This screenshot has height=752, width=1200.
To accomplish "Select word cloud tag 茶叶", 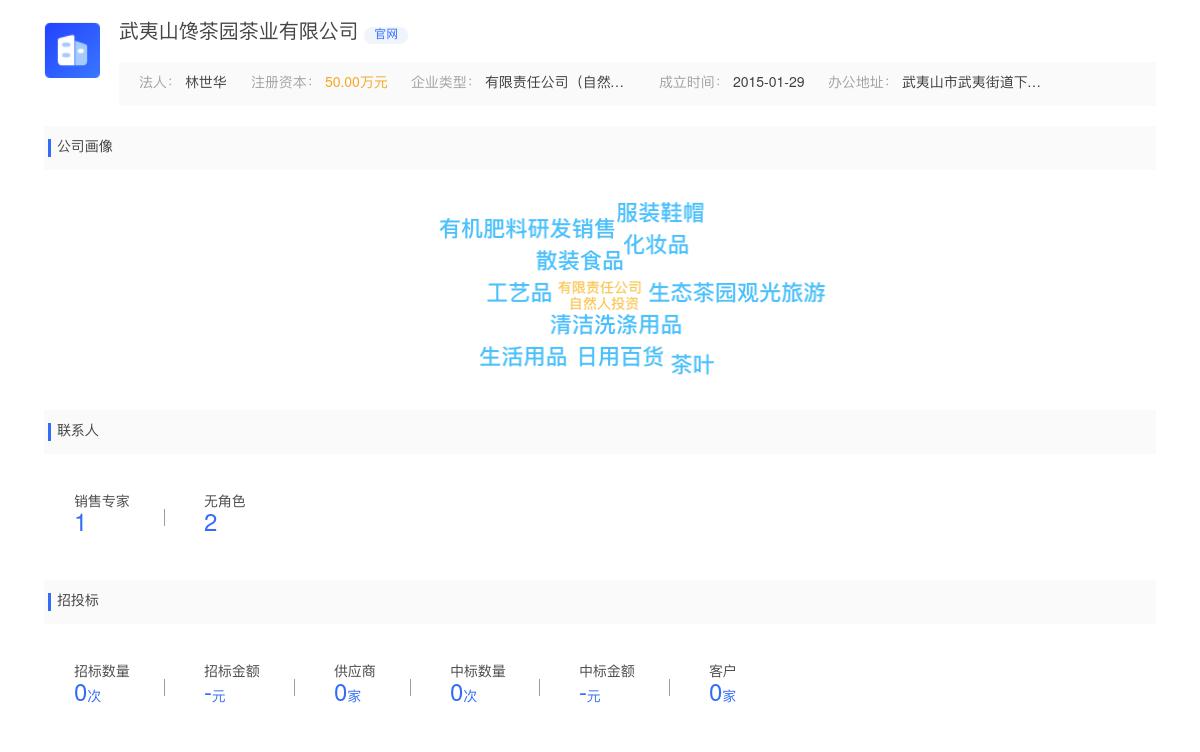I will [692, 365].
